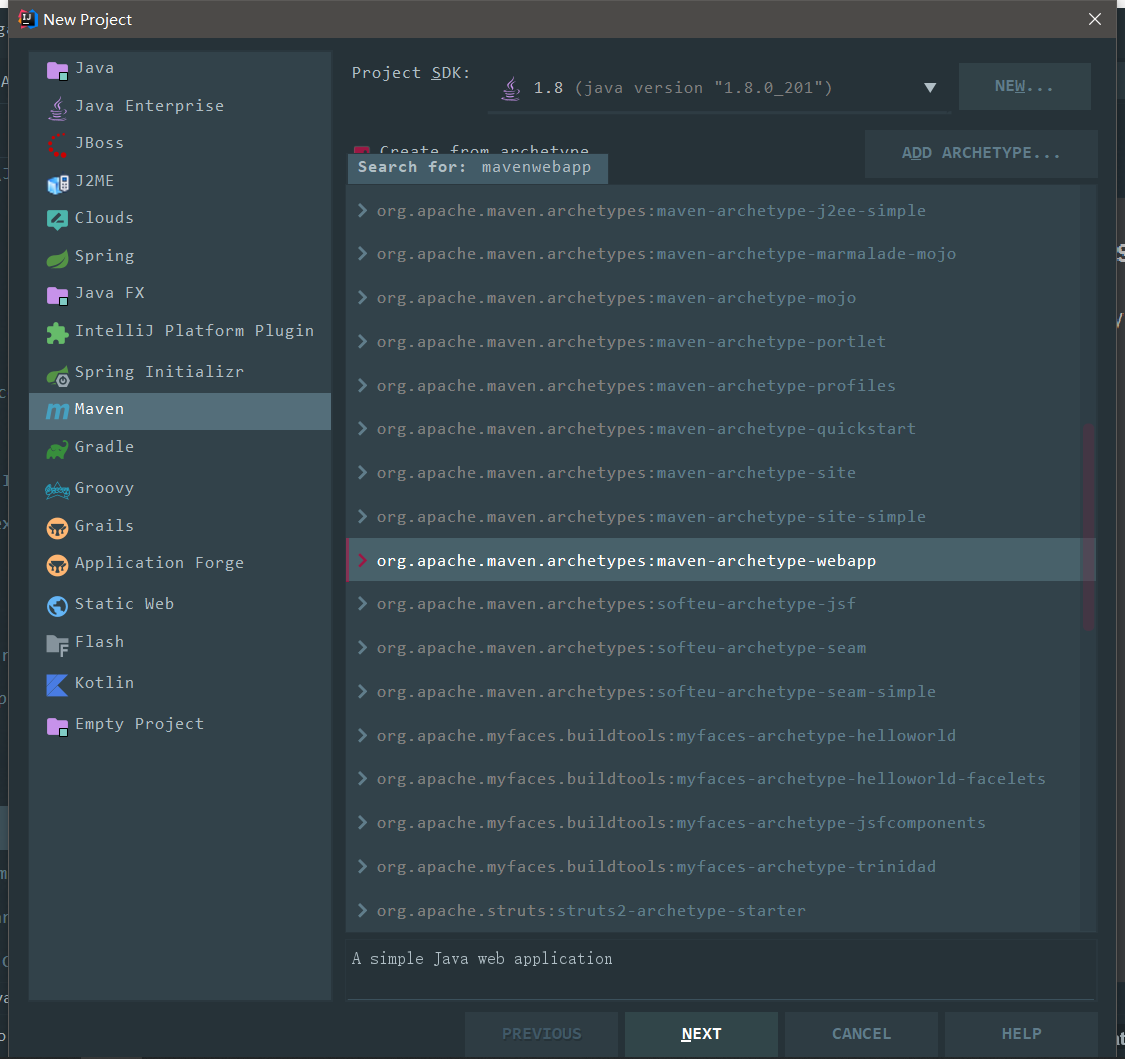Click the Java SDK cup icon in dropdown
This screenshot has height=1059, width=1125.
point(511,89)
